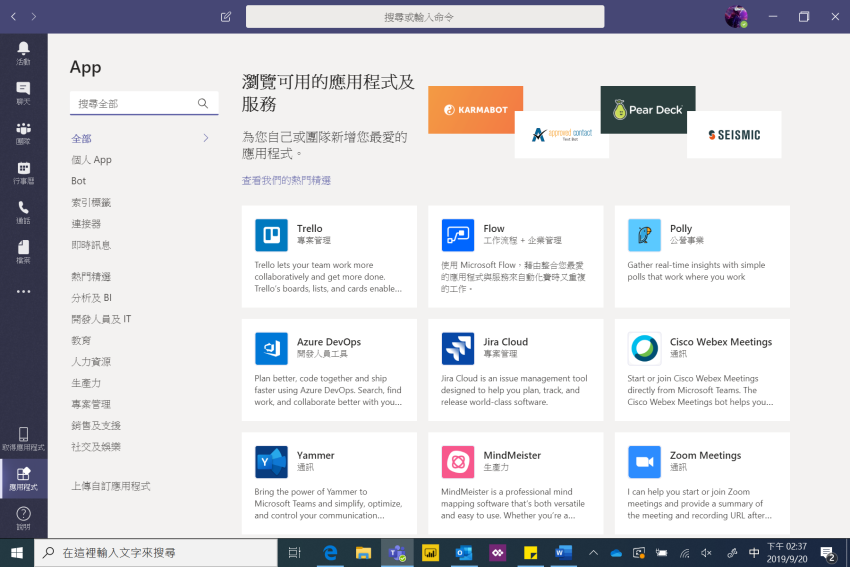Screen dimensions: 850x567
Task: Click the MindMeister app icon
Action: click(458, 461)
